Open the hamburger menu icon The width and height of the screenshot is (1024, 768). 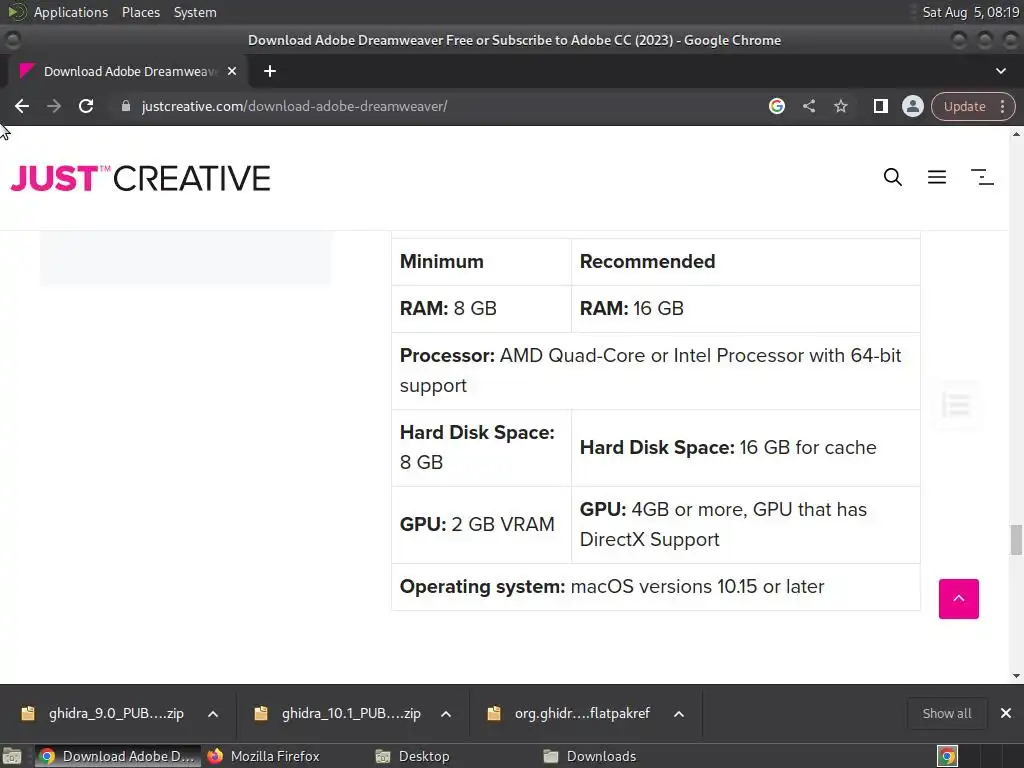[x=937, y=177]
